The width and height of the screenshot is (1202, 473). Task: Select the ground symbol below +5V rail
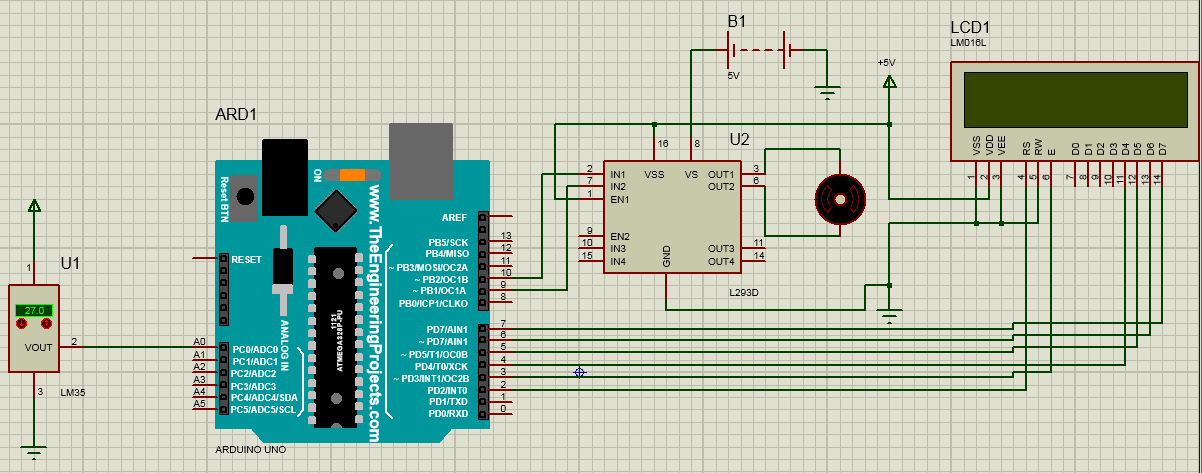click(x=889, y=318)
